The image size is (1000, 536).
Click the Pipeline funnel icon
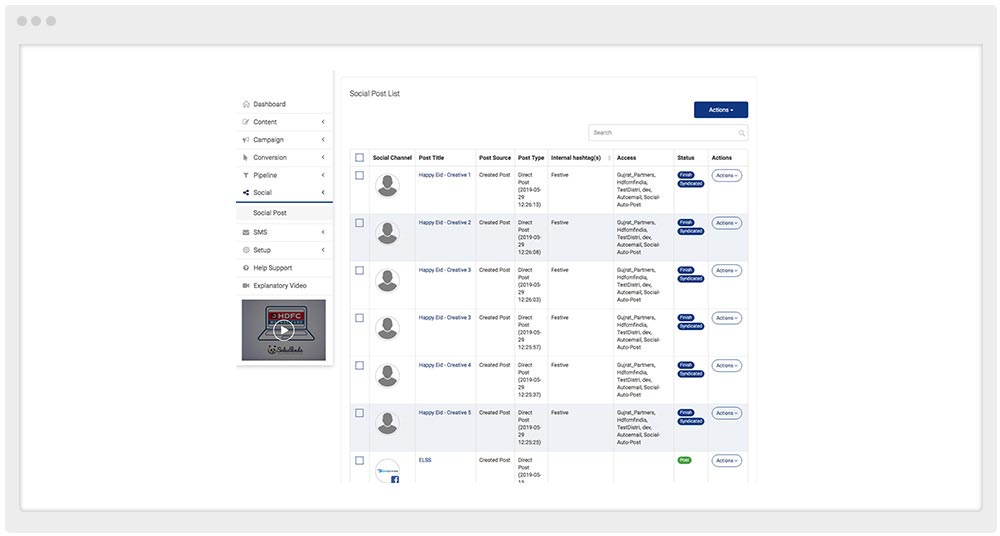[246, 175]
